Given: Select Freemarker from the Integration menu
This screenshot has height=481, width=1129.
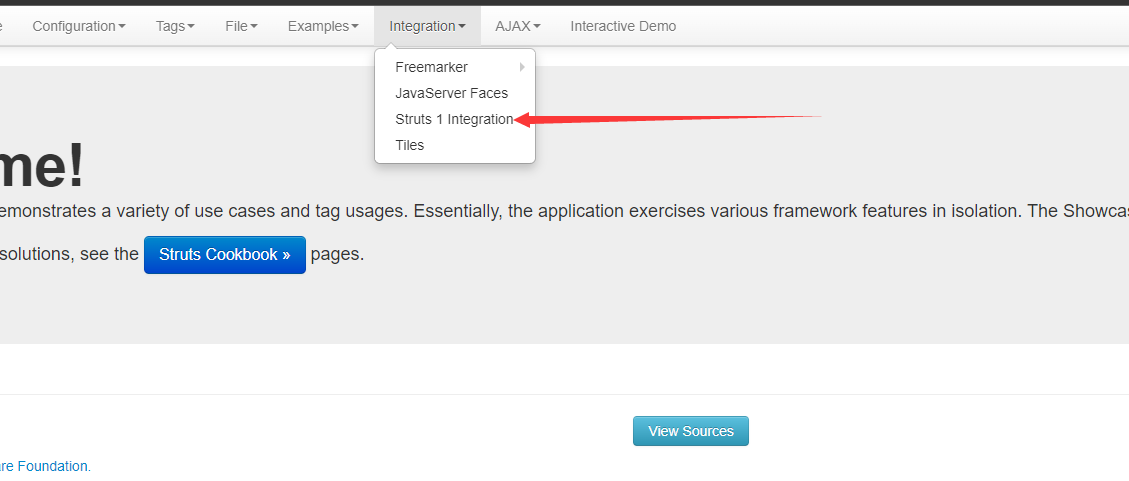Looking at the screenshot, I should tap(432, 67).
